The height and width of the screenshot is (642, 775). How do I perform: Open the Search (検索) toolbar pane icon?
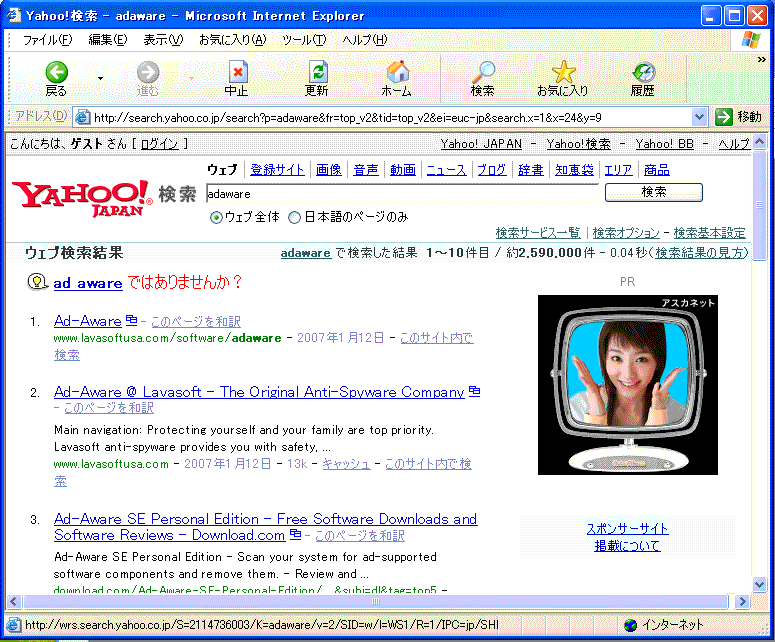(x=483, y=72)
